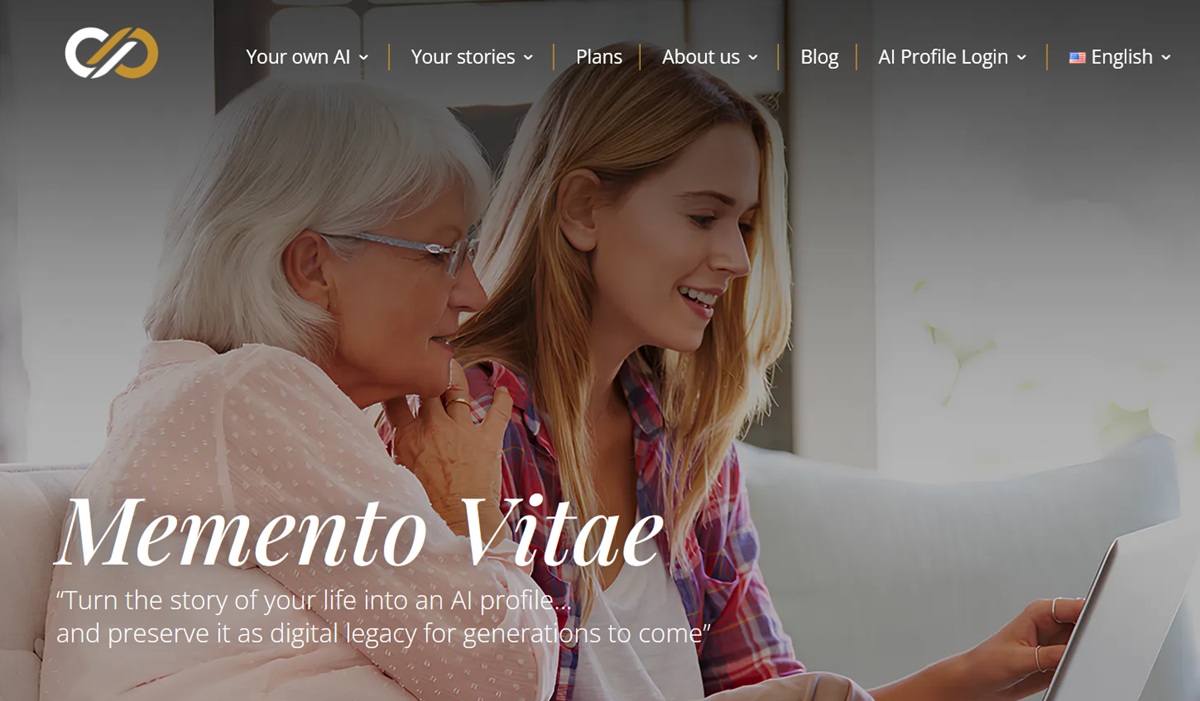Open the English language dropdown arrow
This screenshot has height=701, width=1200.
(x=1166, y=58)
